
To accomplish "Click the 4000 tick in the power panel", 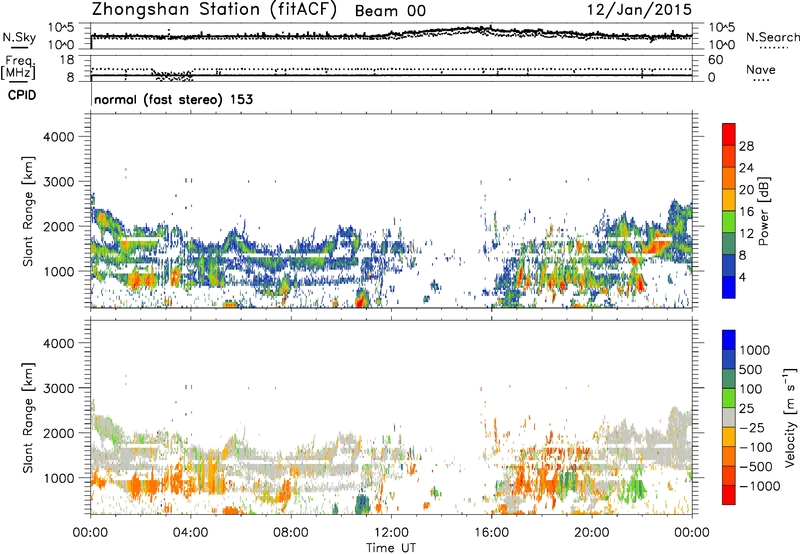I will 58,137.
